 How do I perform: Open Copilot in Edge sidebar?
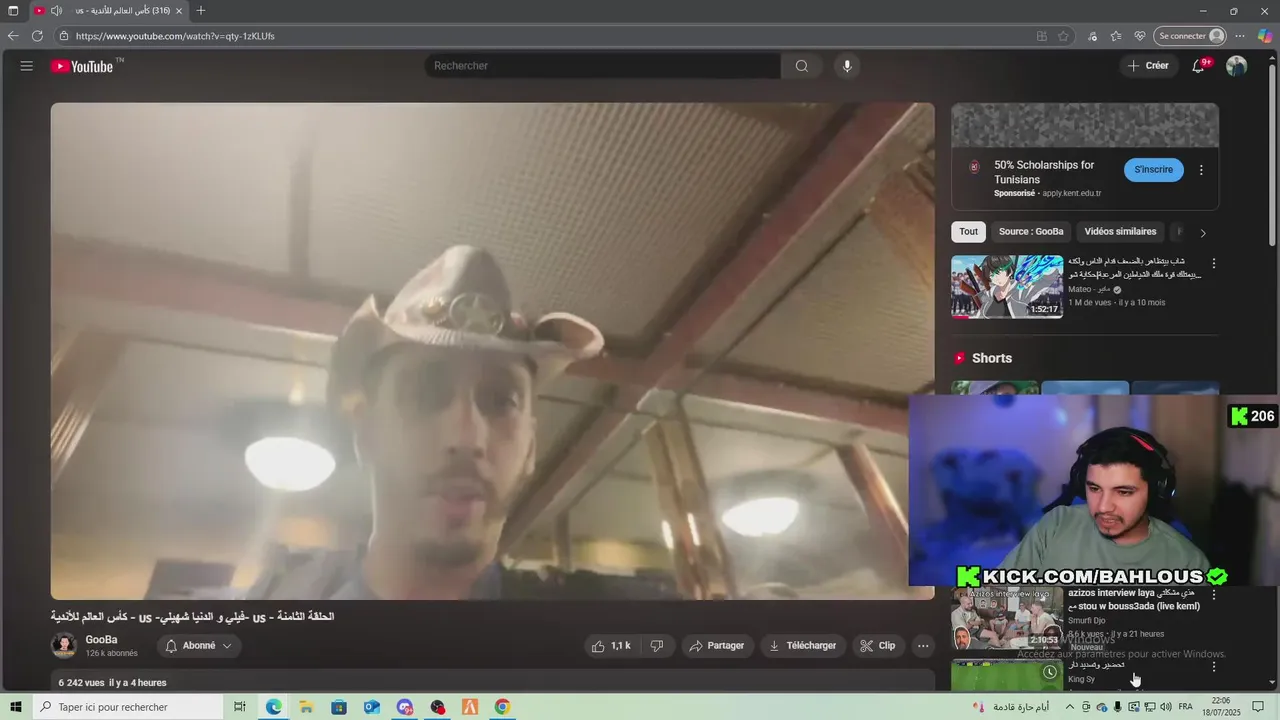point(1265,36)
